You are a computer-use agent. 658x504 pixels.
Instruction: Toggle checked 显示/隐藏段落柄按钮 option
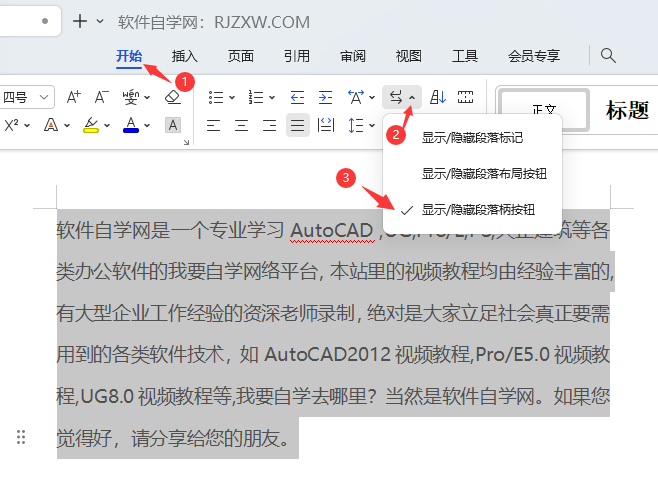473,209
